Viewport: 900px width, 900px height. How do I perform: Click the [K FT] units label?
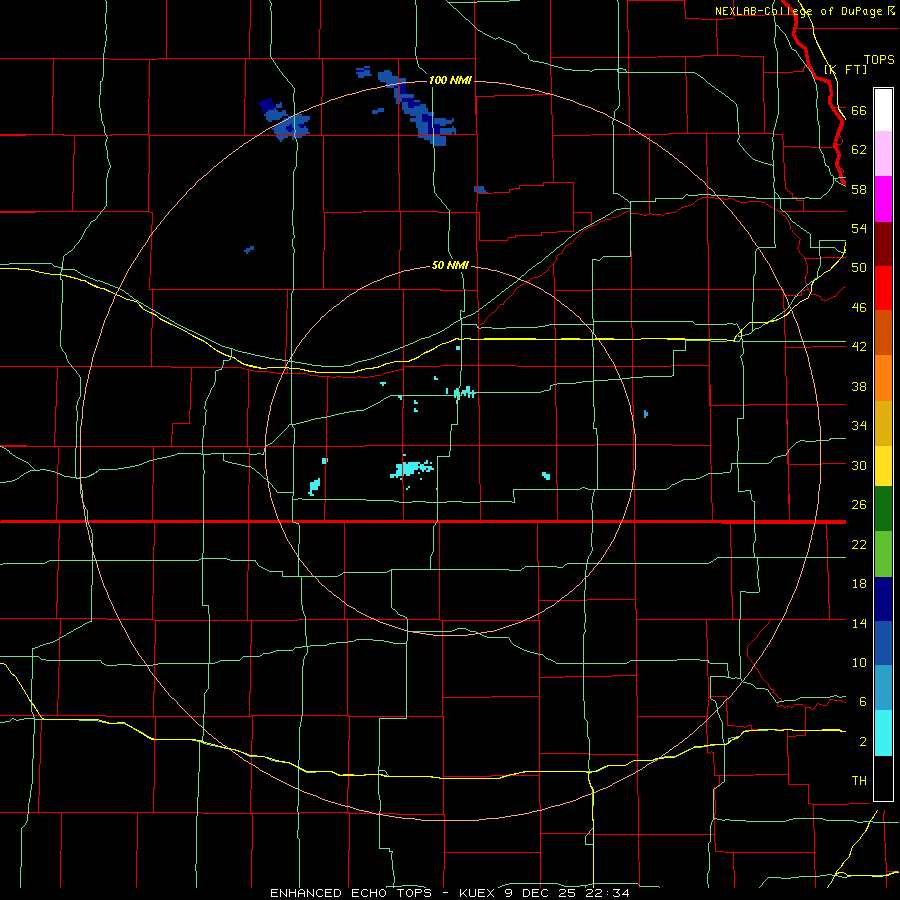(x=845, y=69)
